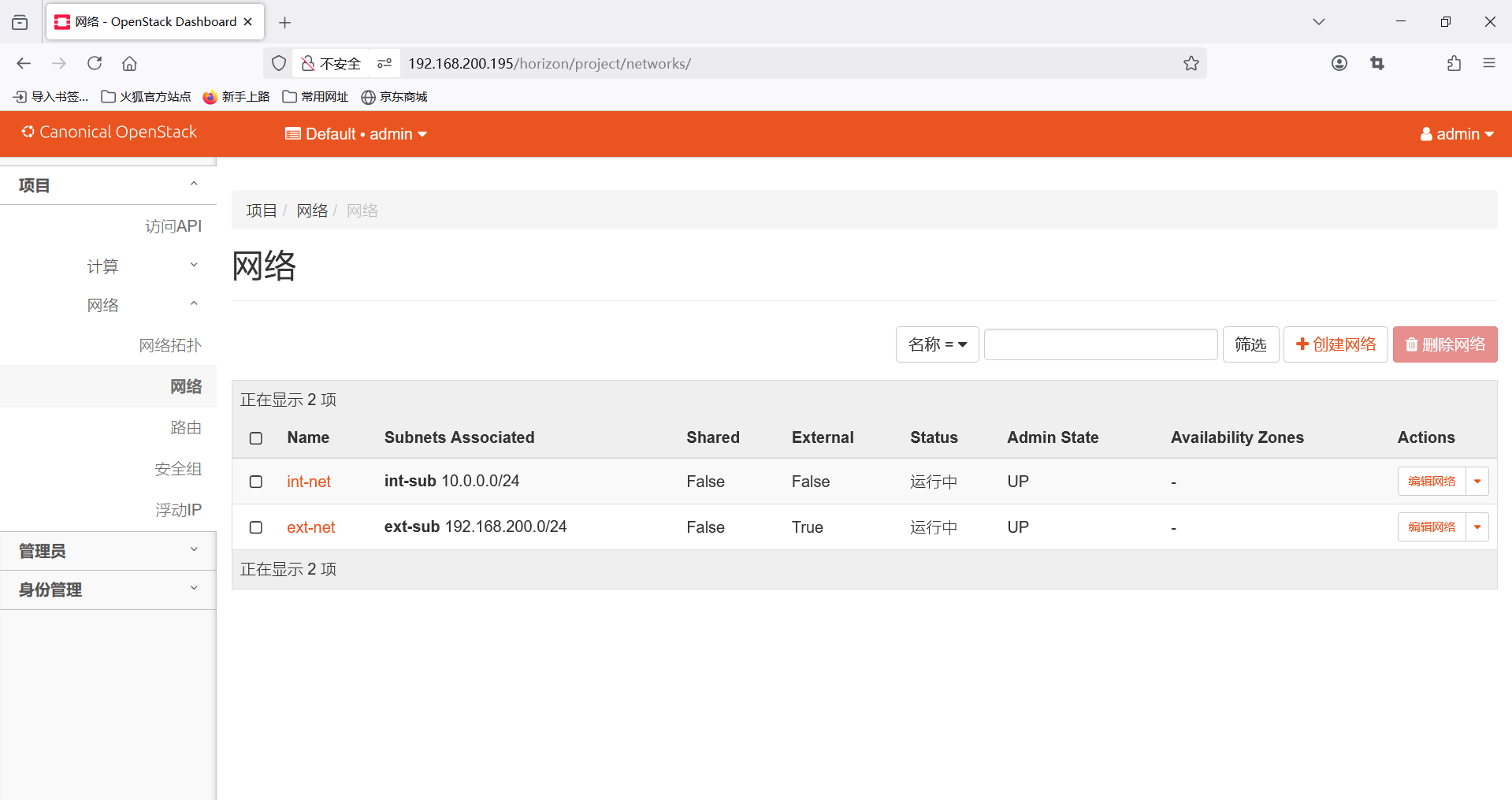This screenshot has height=800, width=1512.
Task: Click the tracking protection shield icon
Action: (279, 63)
